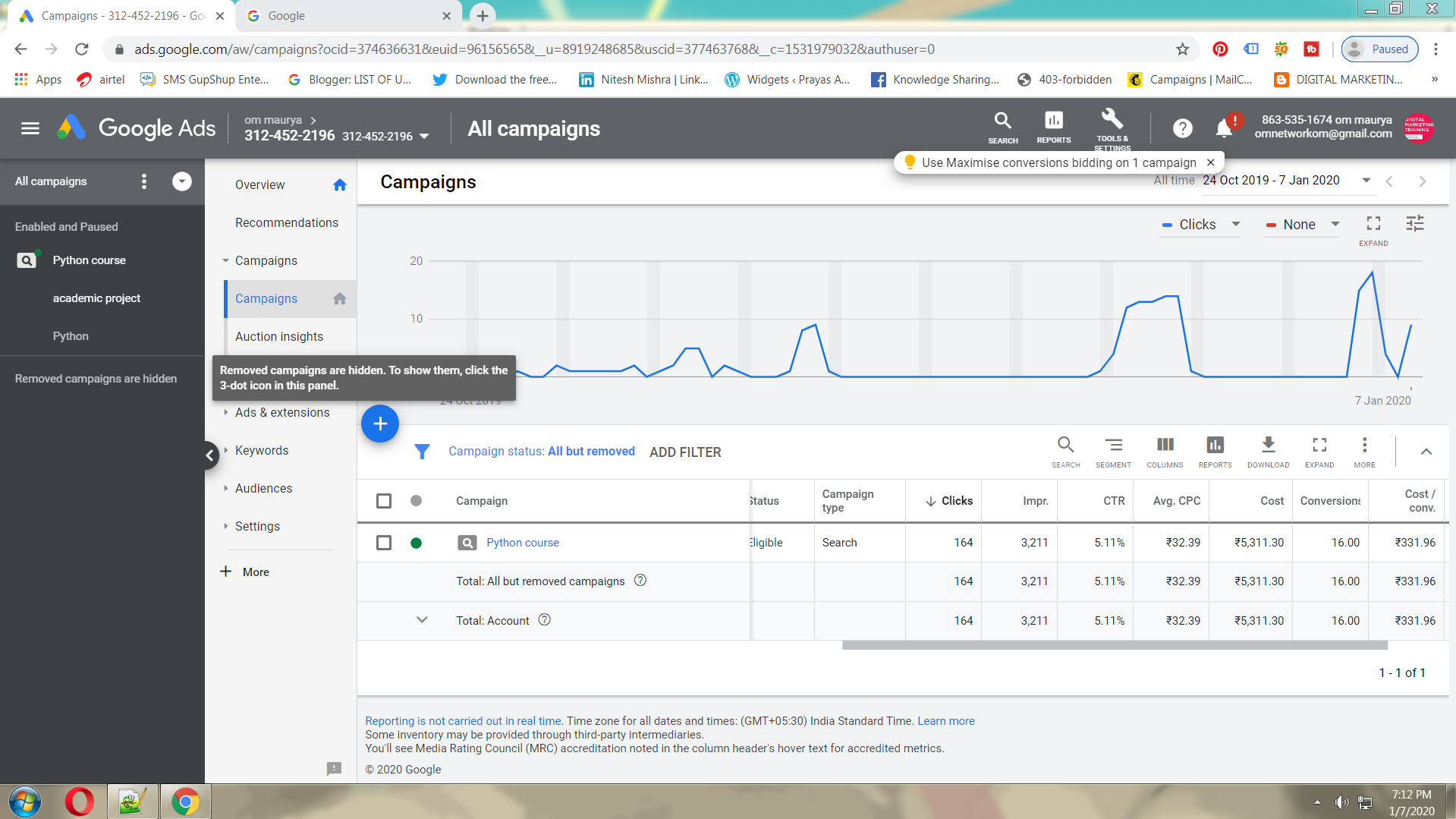This screenshot has width=1456, height=819.
Task: Send feedback using the chat icon
Action: pyautogui.click(x=334, y=769)
